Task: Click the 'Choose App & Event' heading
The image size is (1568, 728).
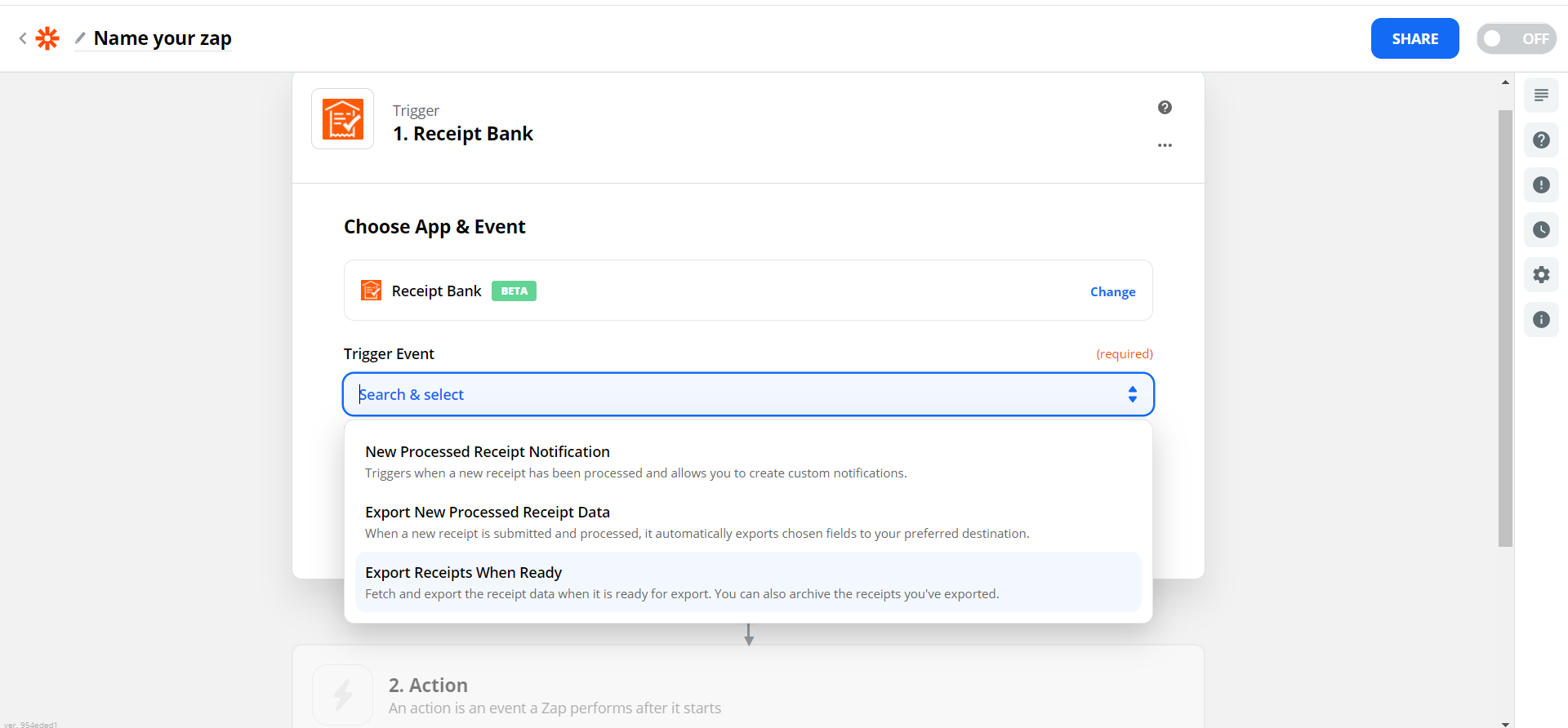Action: click(x=434, y=227)
